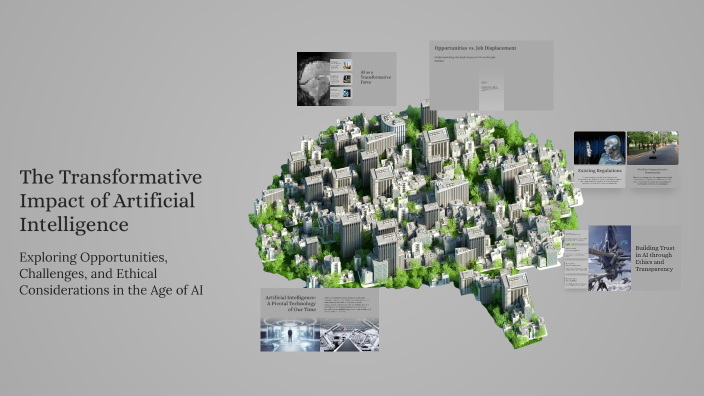
Task: Click the tree-lined road photo
Action: (652, 148)
